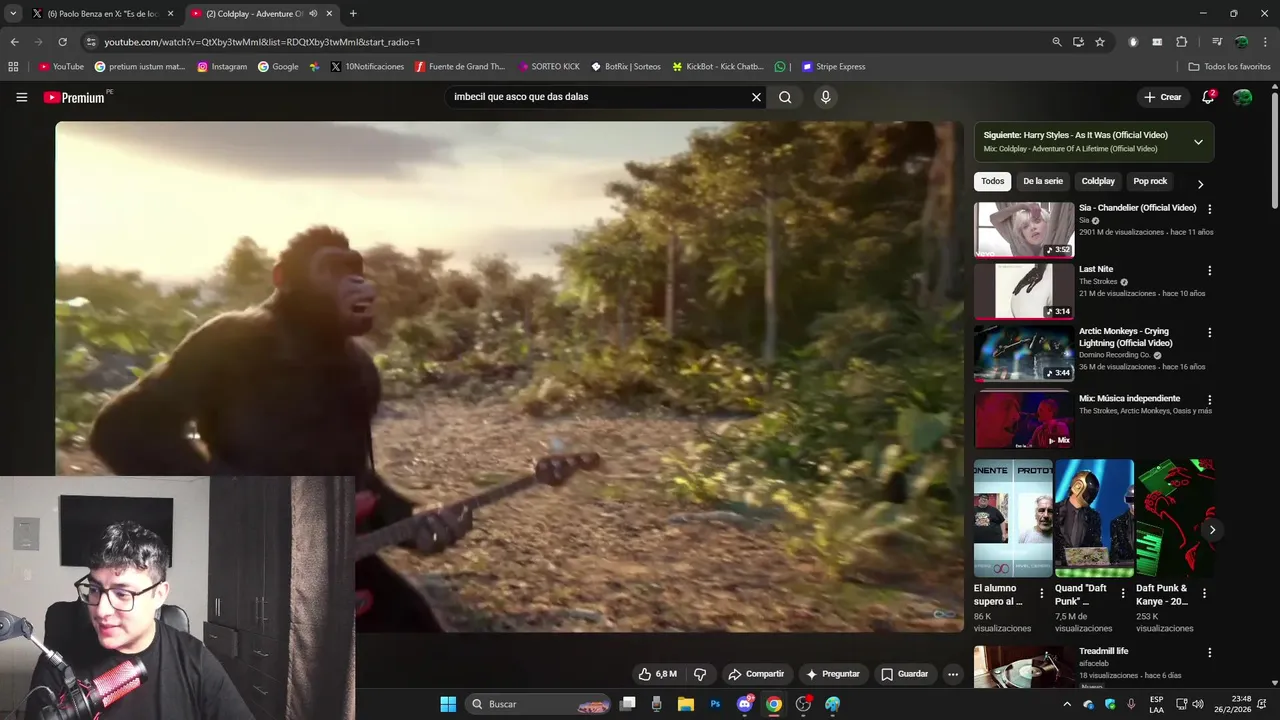The height and width of the screenshot is (720, 1280).
Task: Open the 10Notificaciones bookmark
Action: tap(367, 67)
